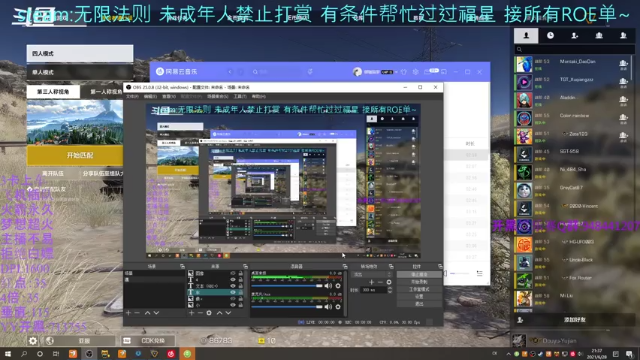
Task: Open transition properties gear in OBS
Action: pyautogui.click(x=389, y=282)
